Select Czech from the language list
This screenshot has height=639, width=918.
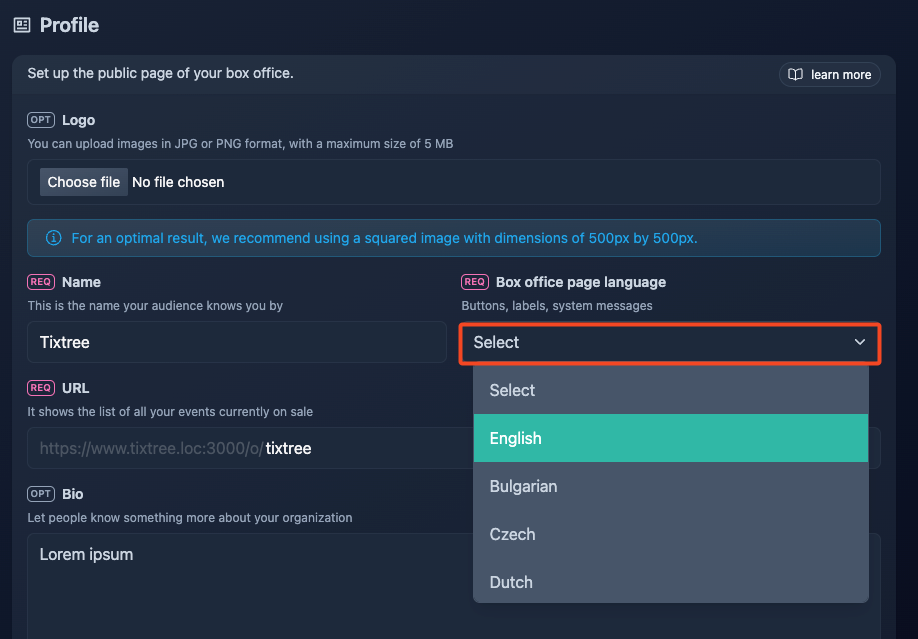[x=670, y=534]
